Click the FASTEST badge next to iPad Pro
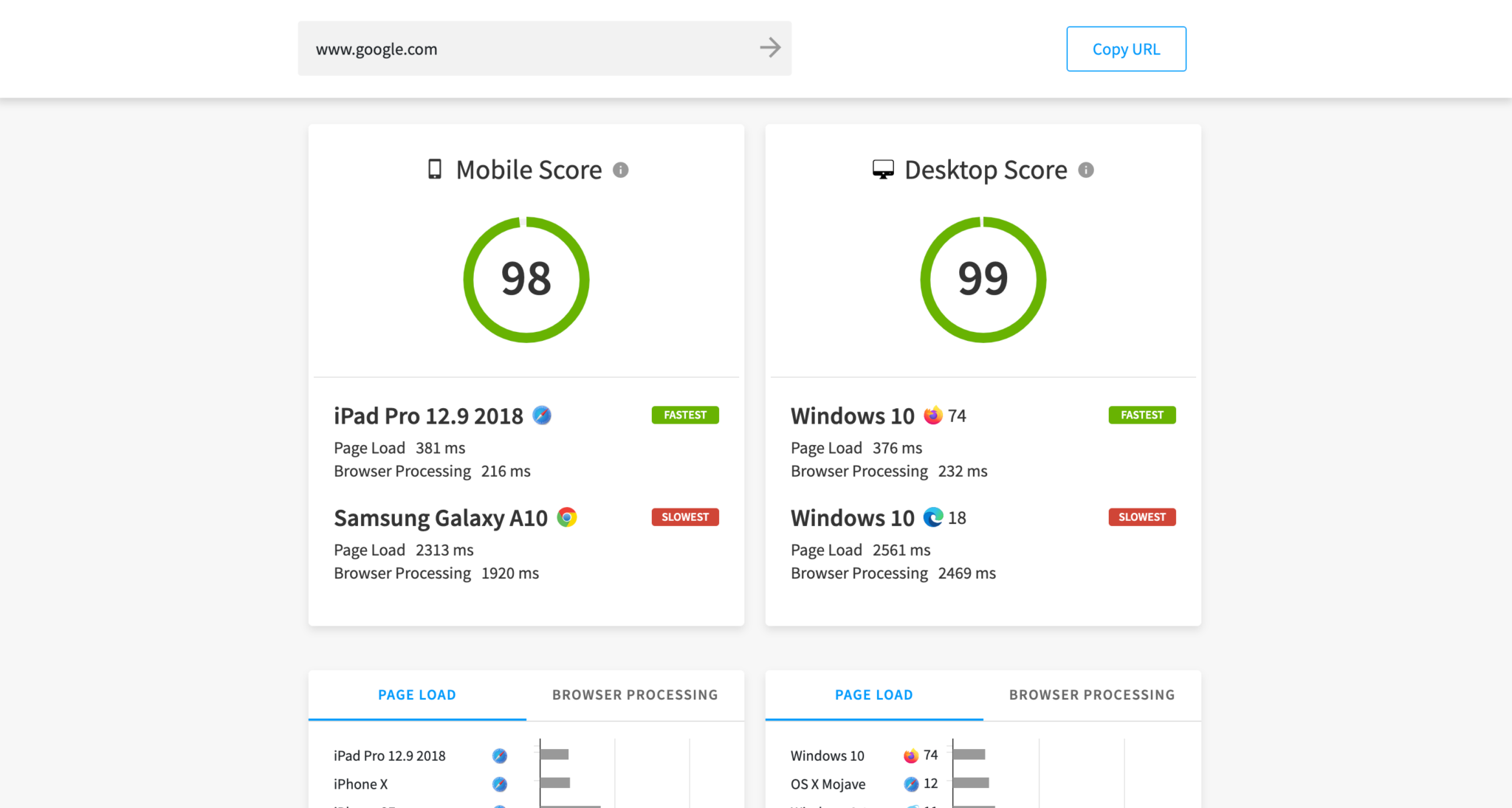Image resolution: width=1512 pixels, height=808 pixels. click(x=684, y=415)
